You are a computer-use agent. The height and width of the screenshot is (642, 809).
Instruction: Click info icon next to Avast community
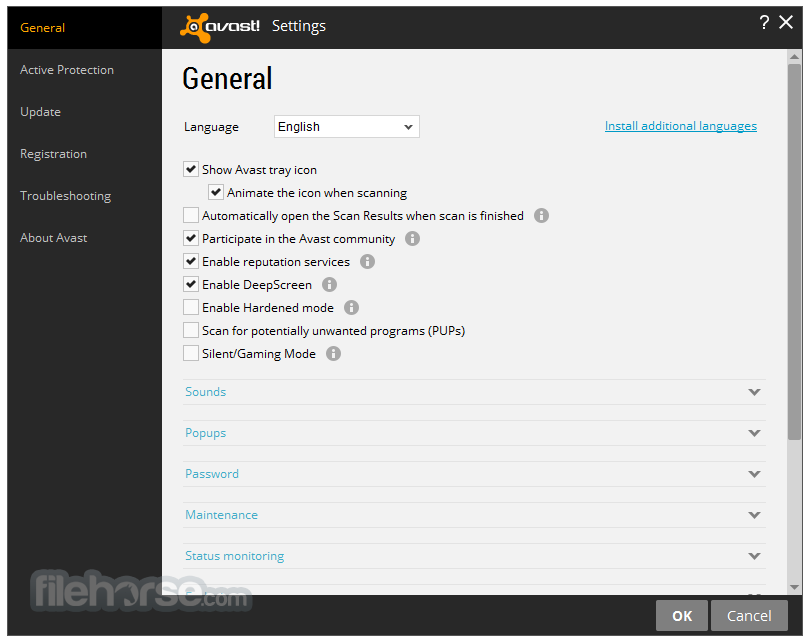412,239
